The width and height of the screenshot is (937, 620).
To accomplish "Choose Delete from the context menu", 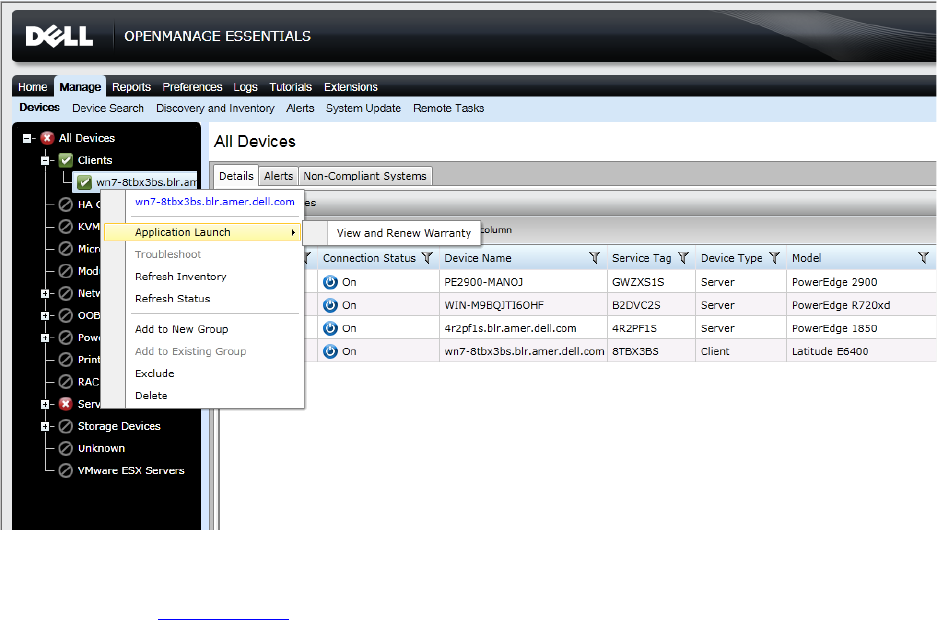I will click(151, 395).
